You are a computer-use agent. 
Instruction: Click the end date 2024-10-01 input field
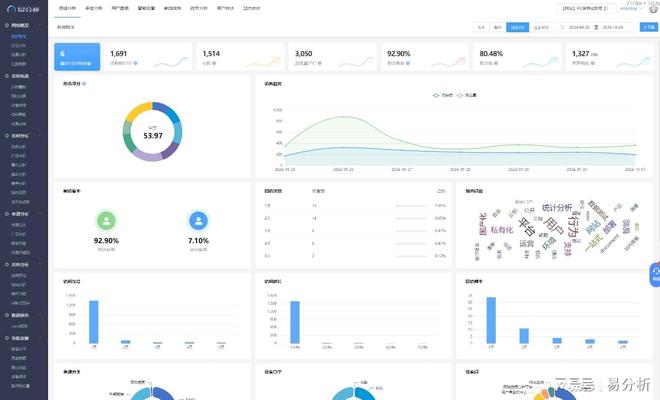[x=612, y=27]
